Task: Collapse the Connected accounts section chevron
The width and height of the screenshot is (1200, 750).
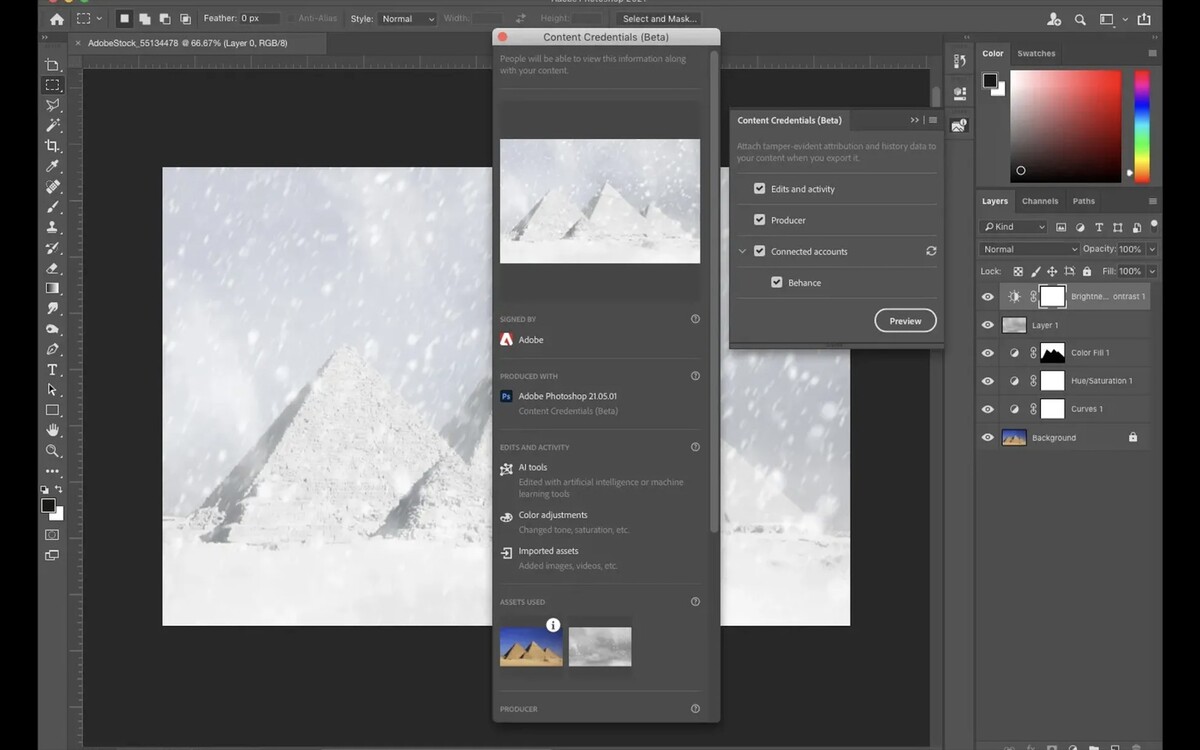Action: pos(742,251)
